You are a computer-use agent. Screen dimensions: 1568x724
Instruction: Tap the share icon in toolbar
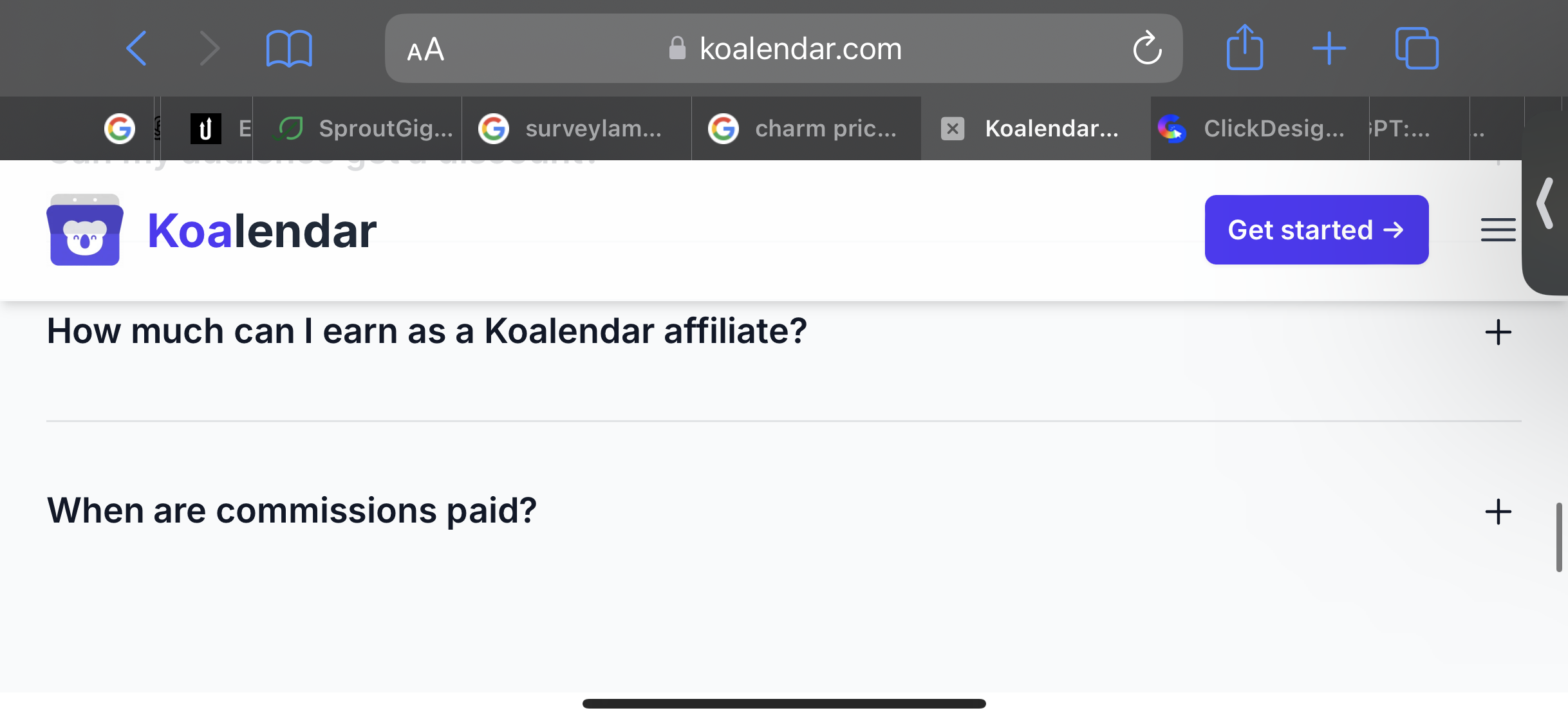pyautogui.click(x=1245, y=46)
